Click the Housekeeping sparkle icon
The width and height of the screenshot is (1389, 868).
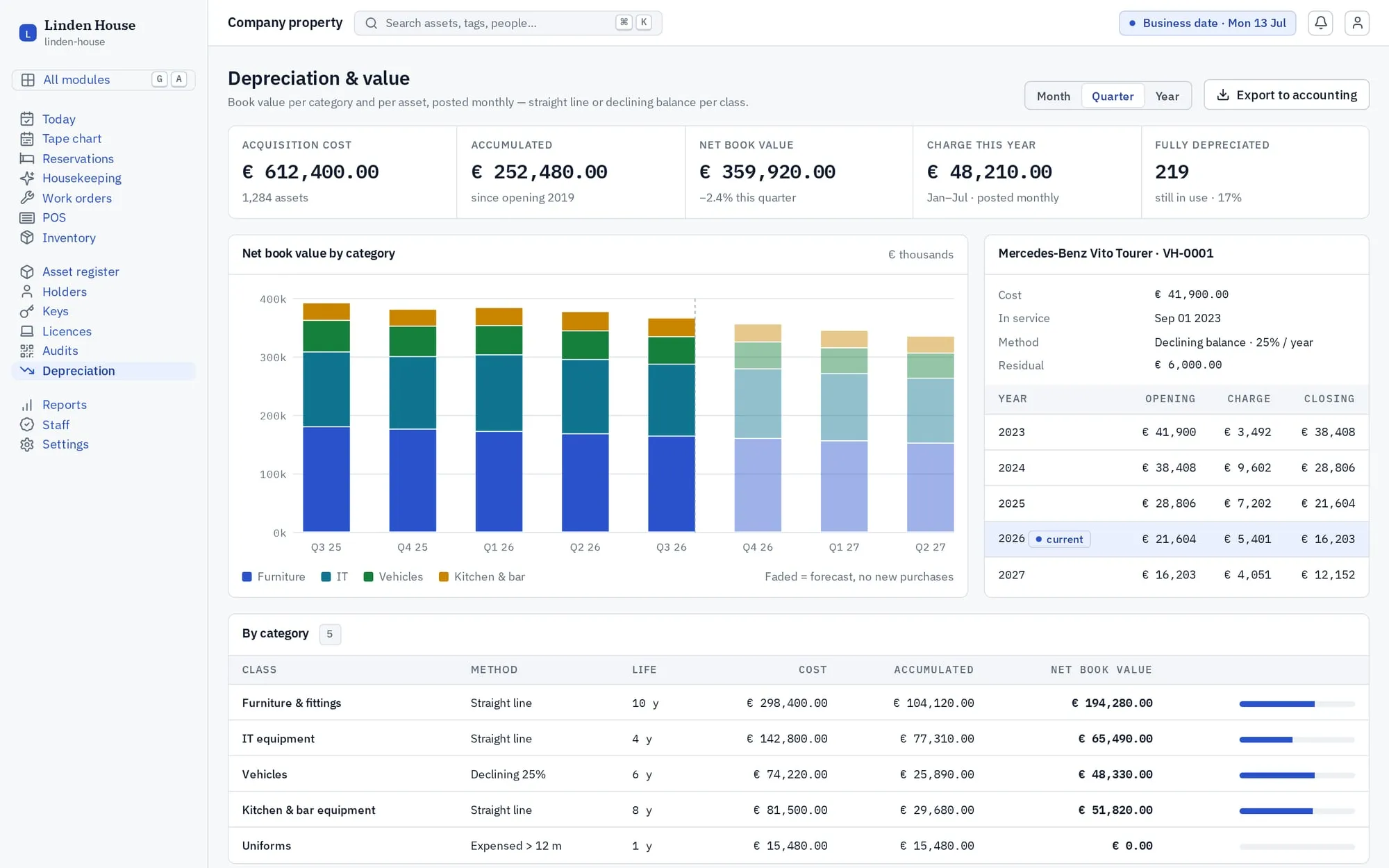(27, 178)
